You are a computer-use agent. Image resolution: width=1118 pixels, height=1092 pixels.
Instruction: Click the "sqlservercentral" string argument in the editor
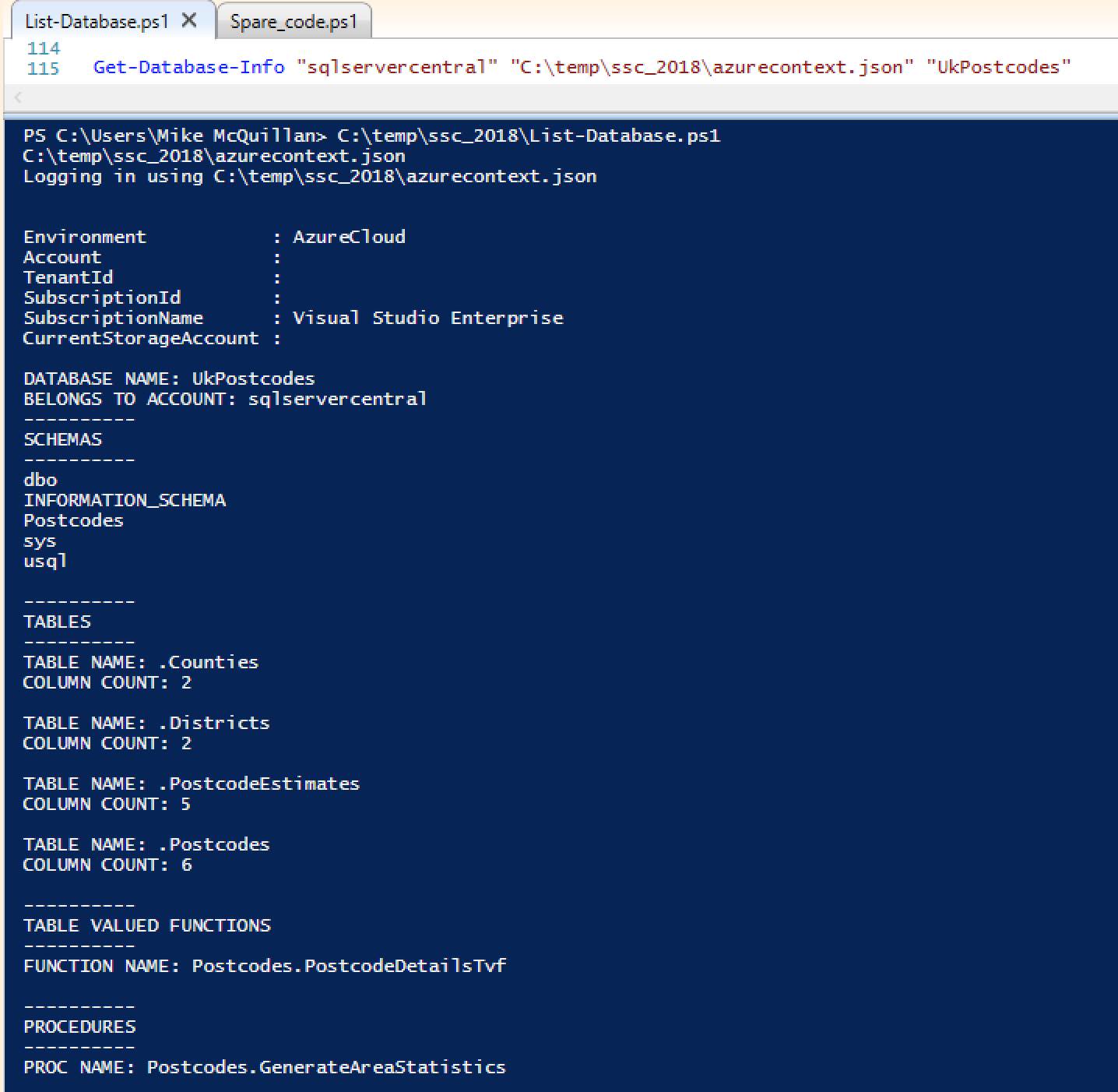pos(397,67)
